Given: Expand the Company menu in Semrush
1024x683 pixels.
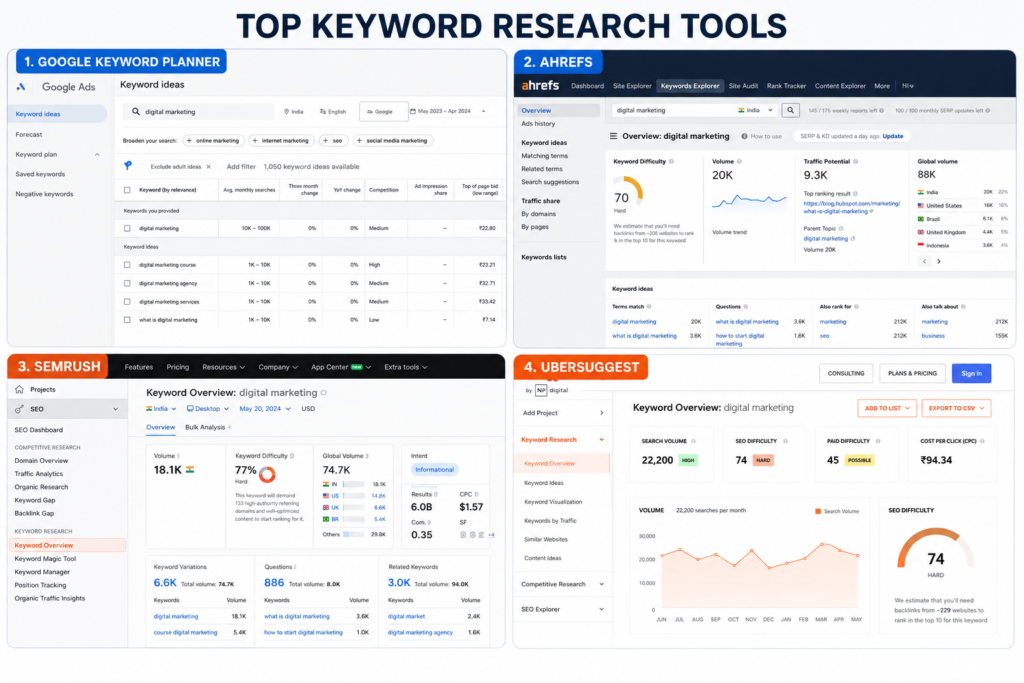Looking at the screenshot, I should click(x=278, y=367).
